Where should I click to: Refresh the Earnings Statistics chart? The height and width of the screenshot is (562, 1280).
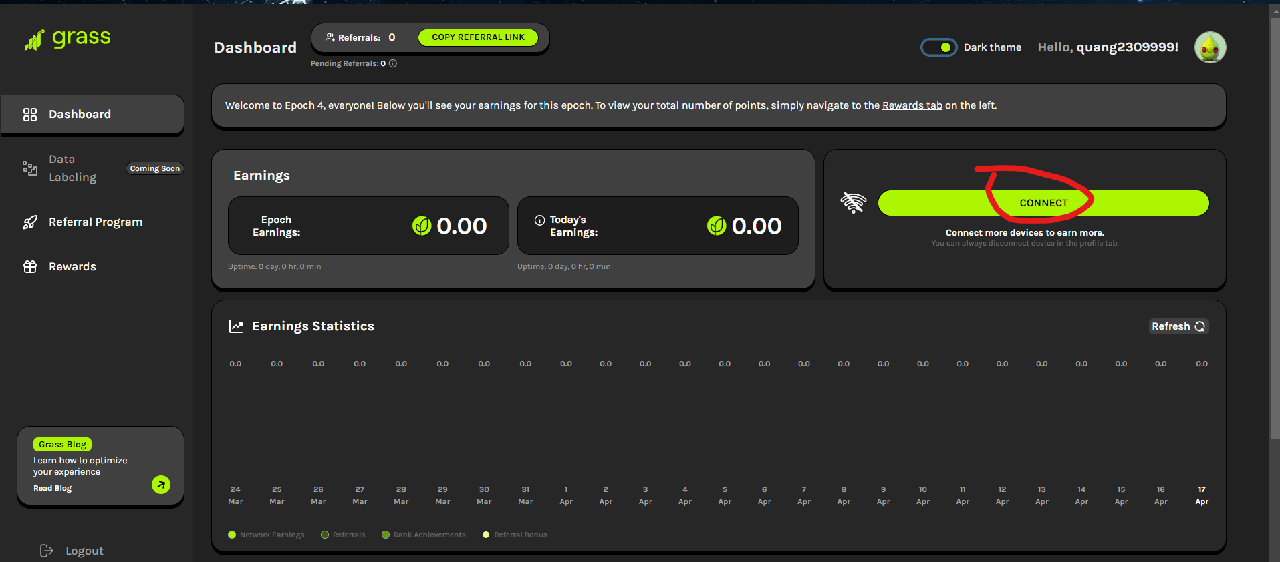1179,326
